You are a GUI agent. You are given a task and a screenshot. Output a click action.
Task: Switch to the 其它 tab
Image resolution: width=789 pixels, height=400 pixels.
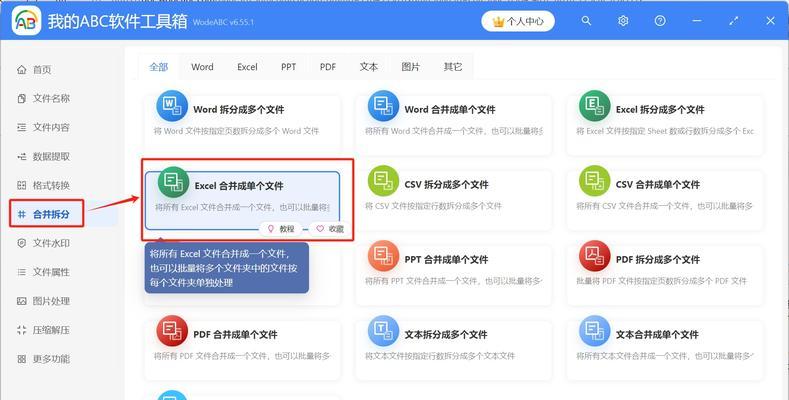453,67
